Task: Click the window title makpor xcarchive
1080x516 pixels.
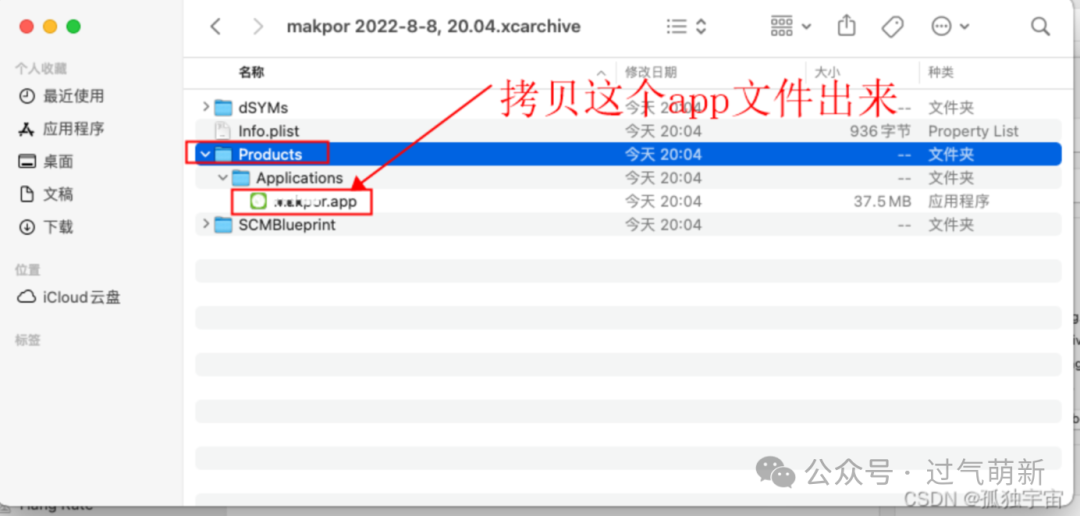Action: pos(434,27)
